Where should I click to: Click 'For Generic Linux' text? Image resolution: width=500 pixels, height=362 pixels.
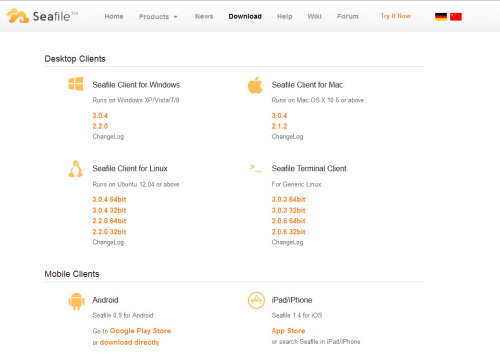pos(296,184)
